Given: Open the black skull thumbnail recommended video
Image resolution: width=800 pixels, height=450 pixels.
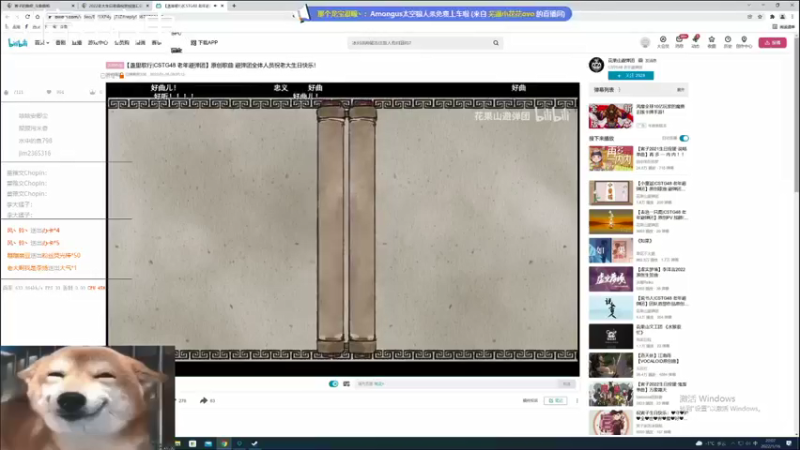Looking at the screenshot, I should tap(611, 336).
